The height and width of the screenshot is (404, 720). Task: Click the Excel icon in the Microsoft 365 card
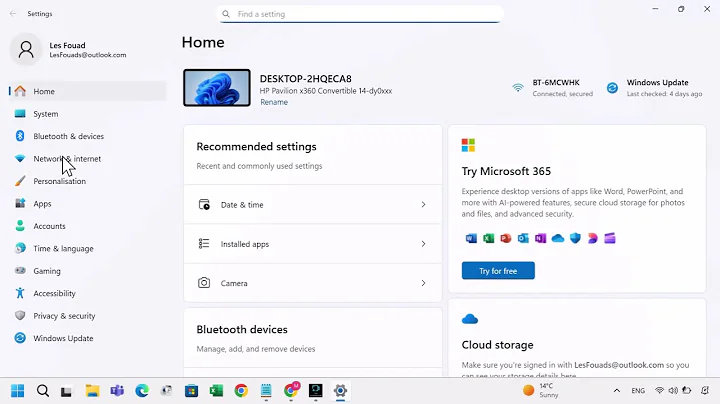click(489, 238)
